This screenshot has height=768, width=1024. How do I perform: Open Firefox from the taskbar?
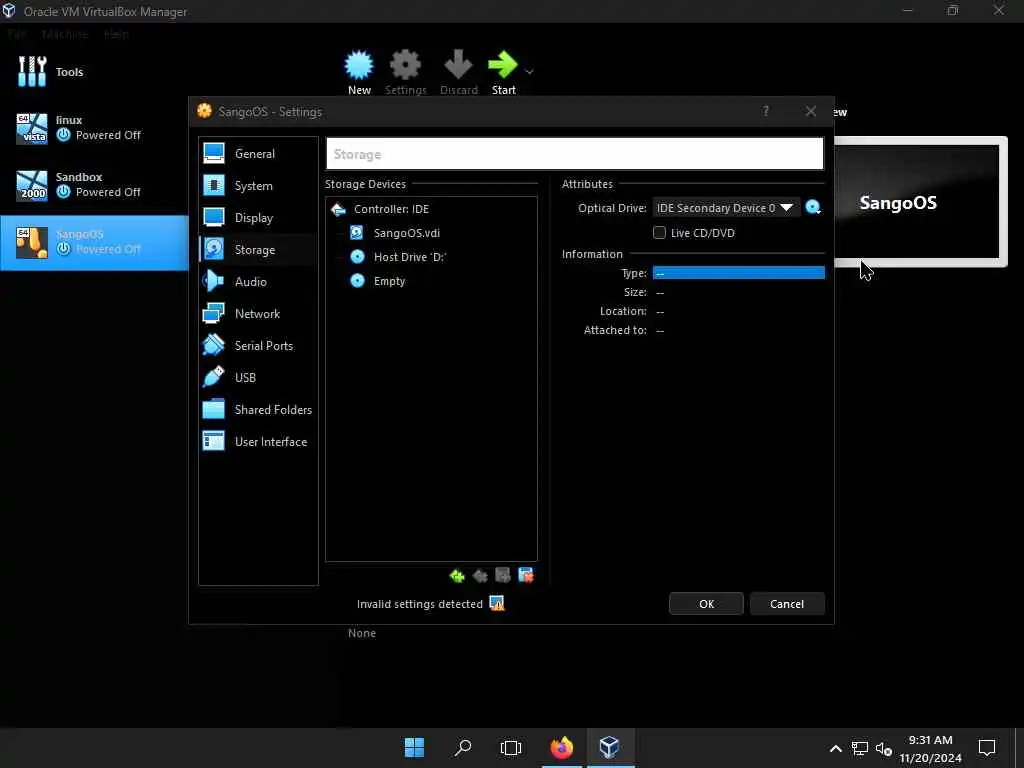561,747
